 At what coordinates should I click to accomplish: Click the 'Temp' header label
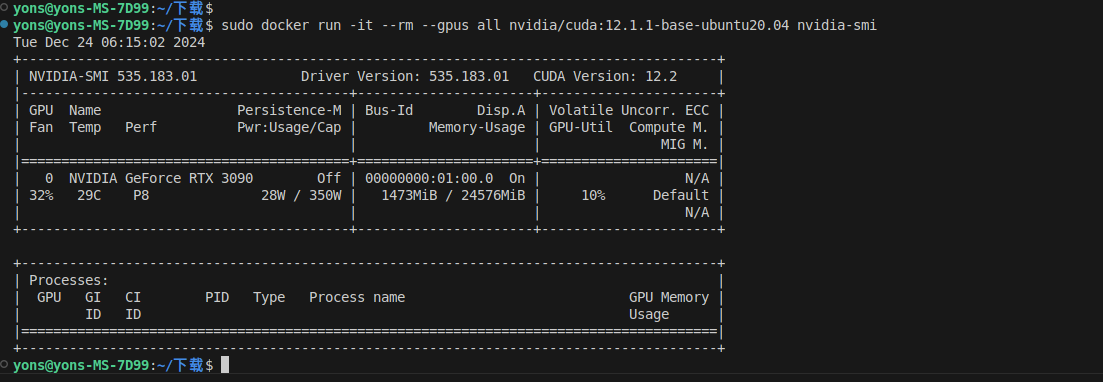pyautogui.click(x=85, y=127)
